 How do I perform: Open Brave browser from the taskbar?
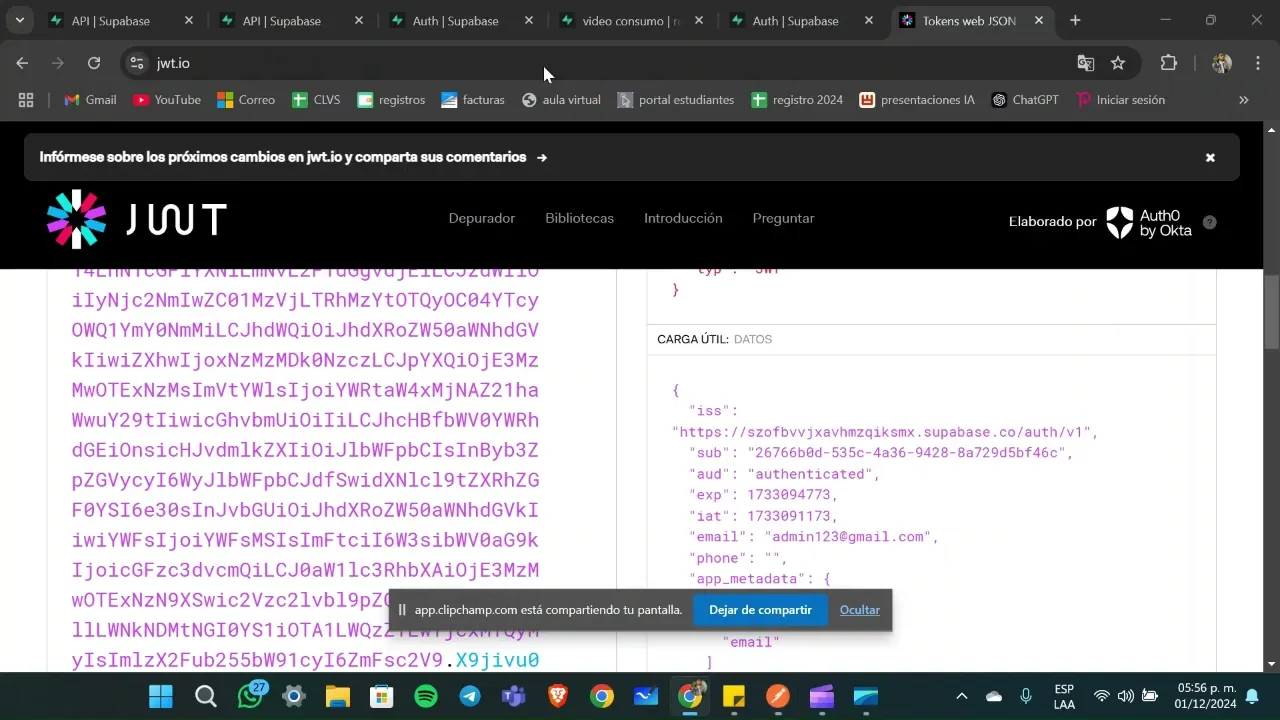pos(558,696)
